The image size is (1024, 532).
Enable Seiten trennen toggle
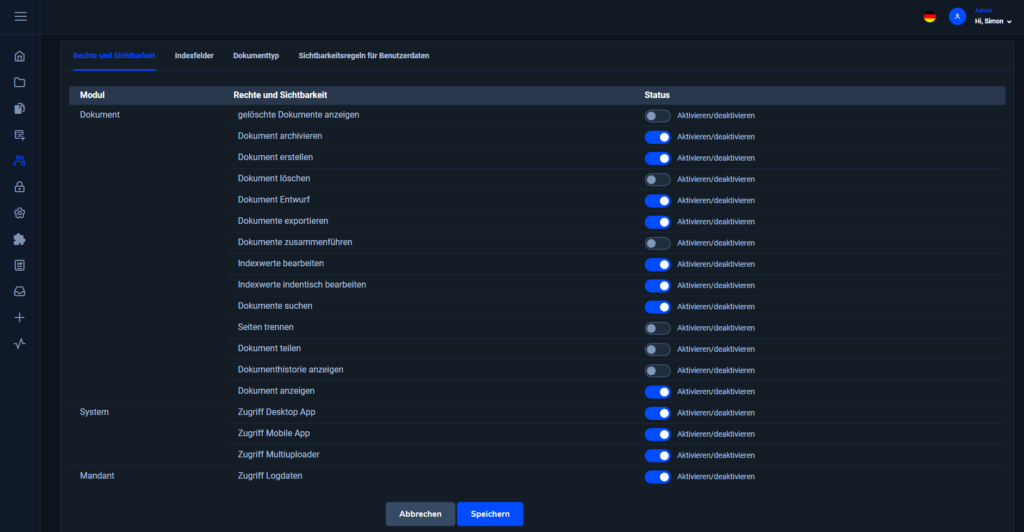(657, 328)
